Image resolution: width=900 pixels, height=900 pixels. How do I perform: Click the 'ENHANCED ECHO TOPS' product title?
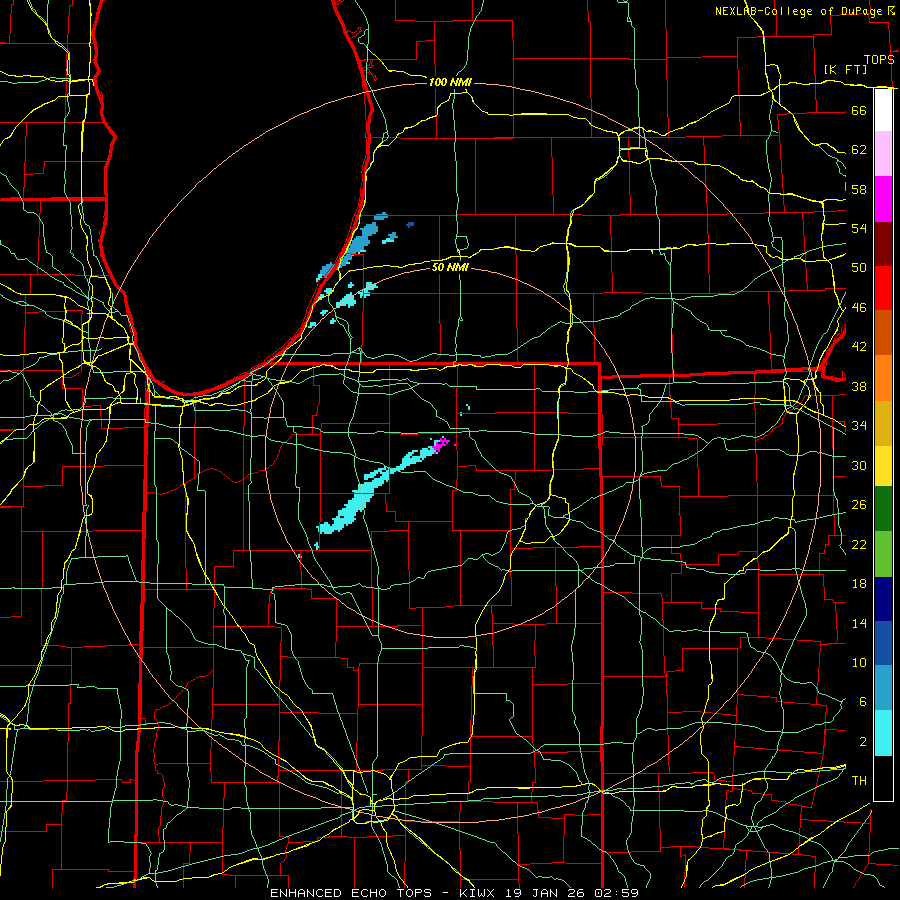click(x=351, y=893)
